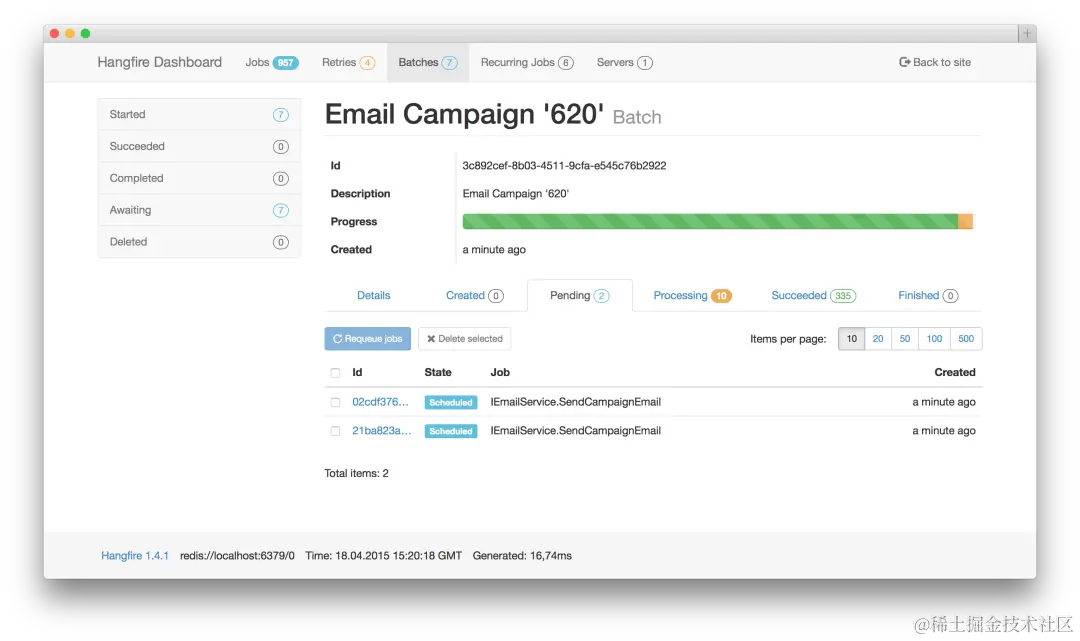Screen dimensions: 1080x641
Task: Select the Started batches sidebar item
Action: pyautogui.click(x=199, y=114)
